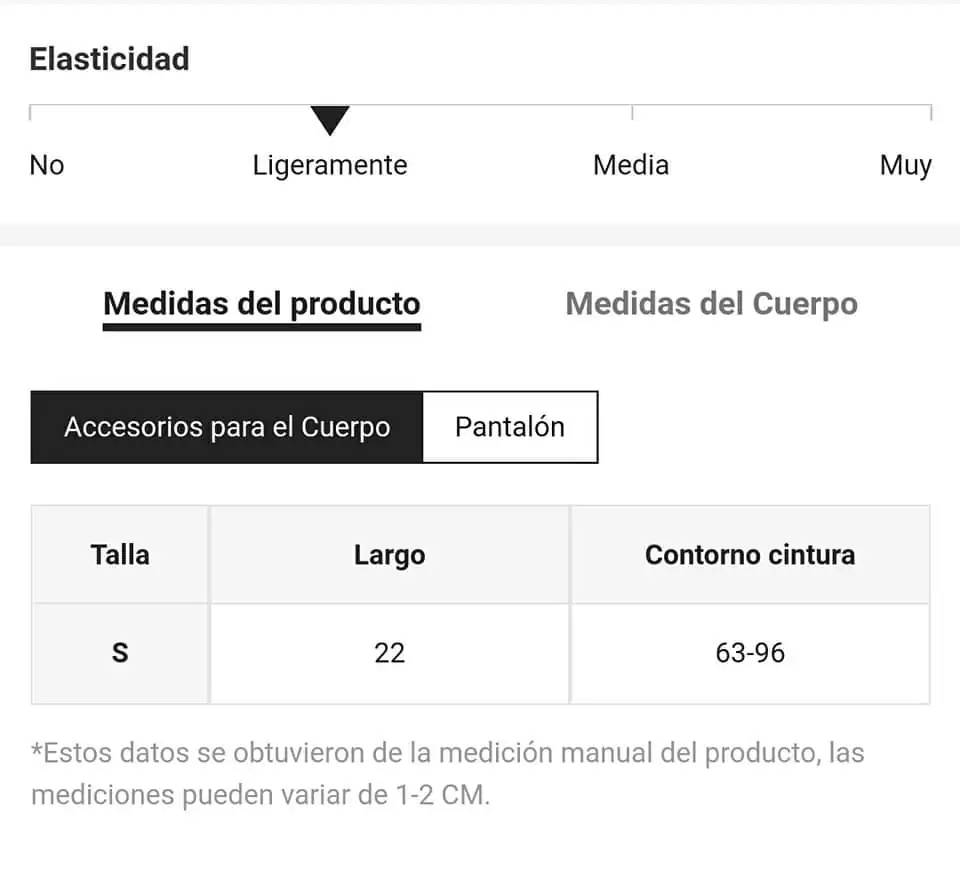Click the waist value 63-96 cell
The image size is (960, 869).
click(x=750, y=653)
